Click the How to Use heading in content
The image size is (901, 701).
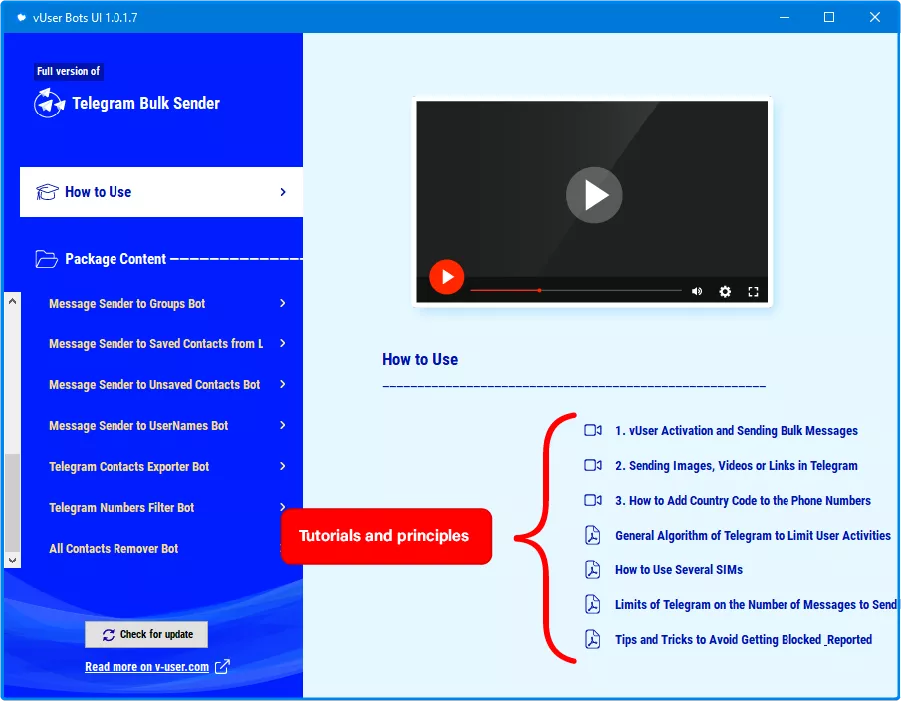420,360
